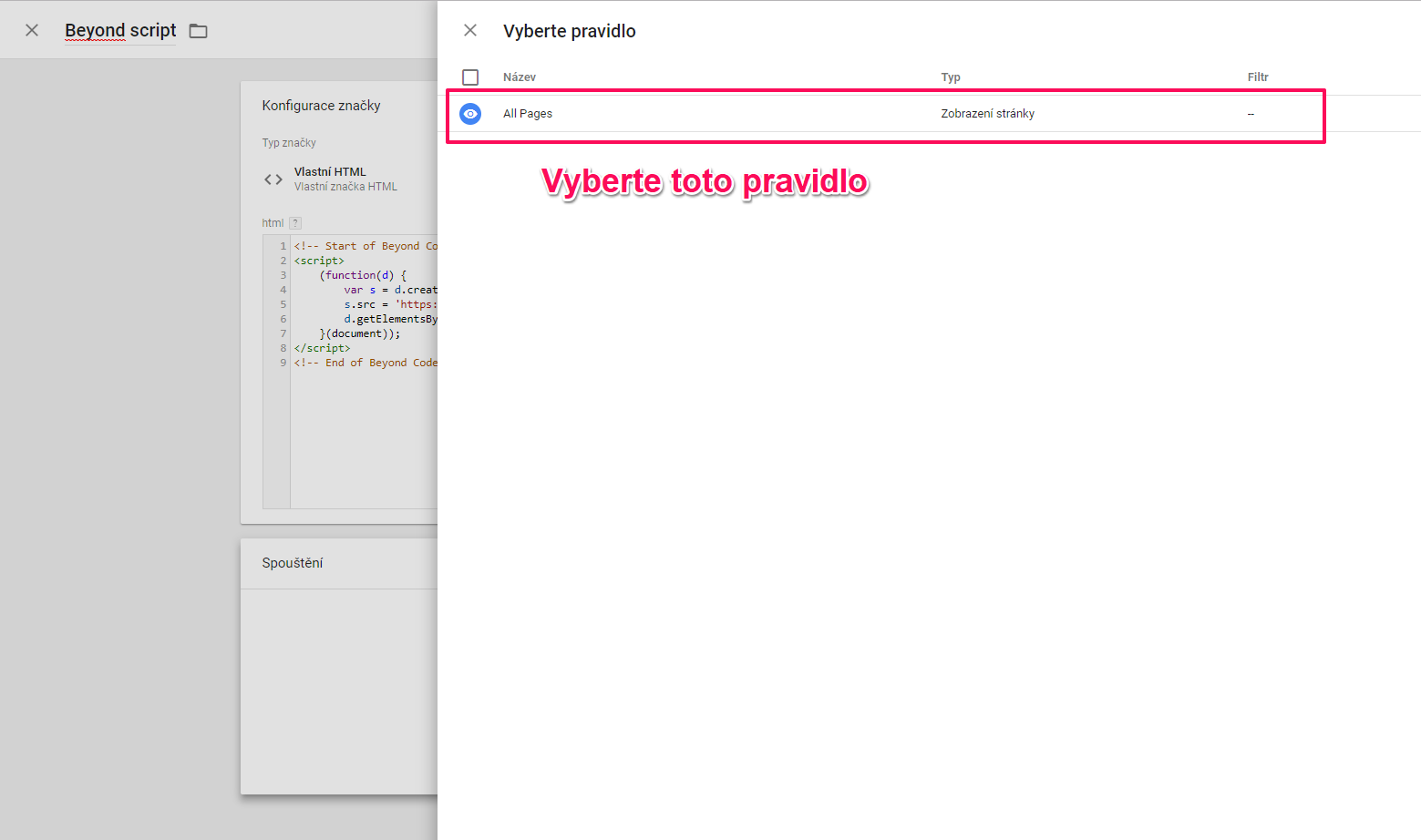Tick the select-all checkbox beside Název
The image size is (1421, 840).
pos(470,77)
